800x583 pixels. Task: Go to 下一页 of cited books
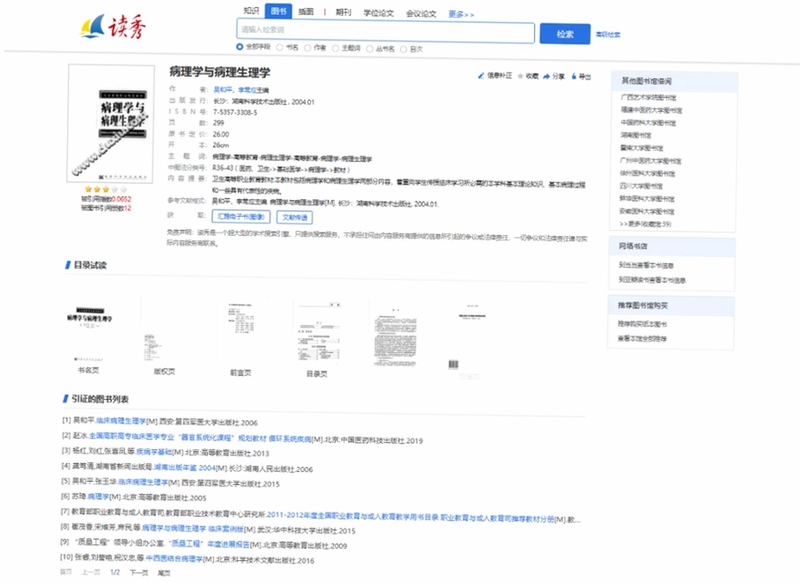(x=139, y=573)
